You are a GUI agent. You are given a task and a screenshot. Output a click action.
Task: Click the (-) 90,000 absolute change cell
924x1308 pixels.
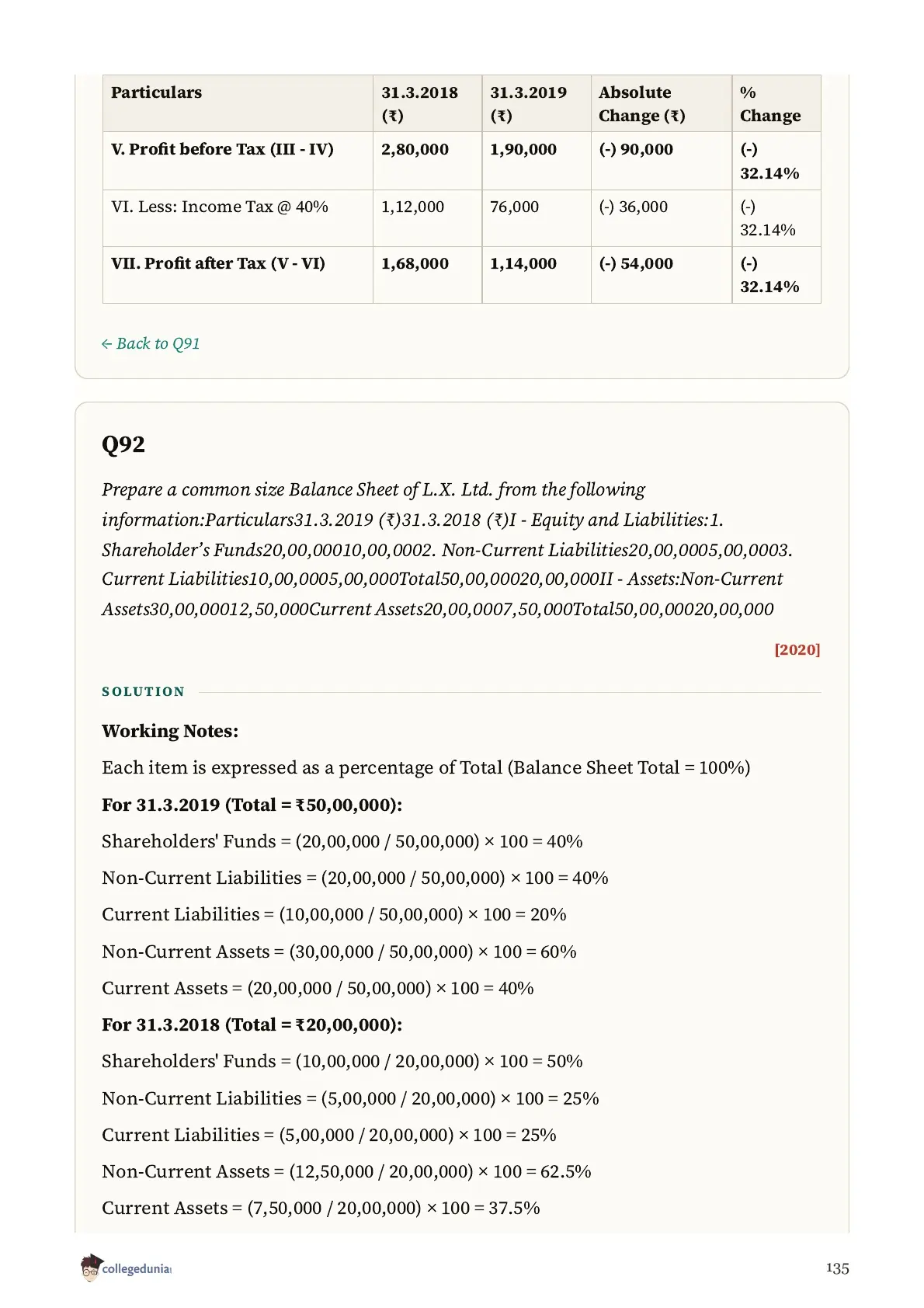[x=636, y=149]
